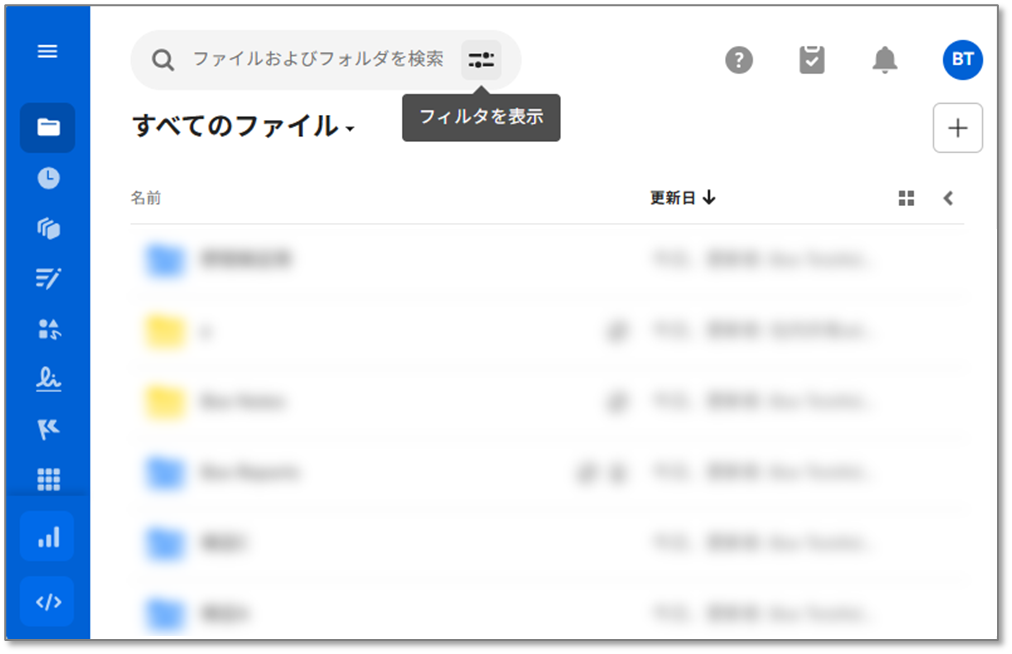Sort by the 更新日 column header
This screenshot has height=654, width=1012.
(682, 198)
